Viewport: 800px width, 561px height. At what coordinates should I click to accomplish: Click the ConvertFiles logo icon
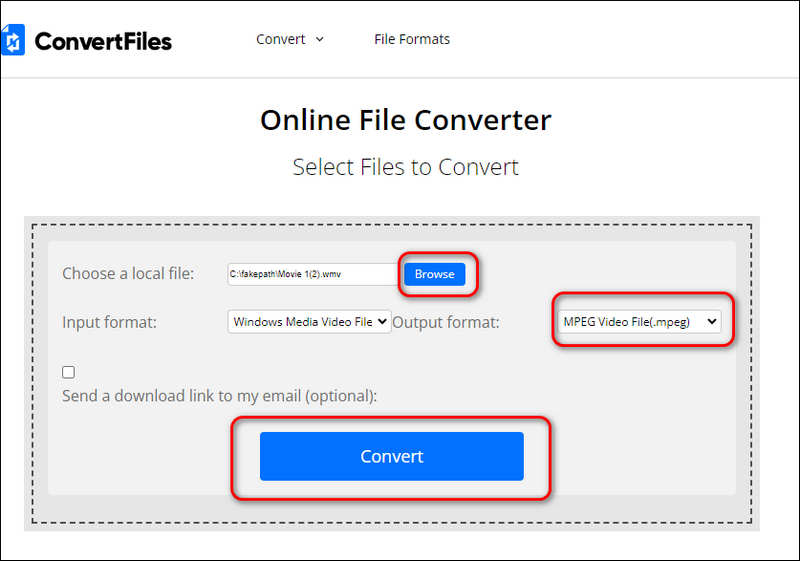click(13, 40)
